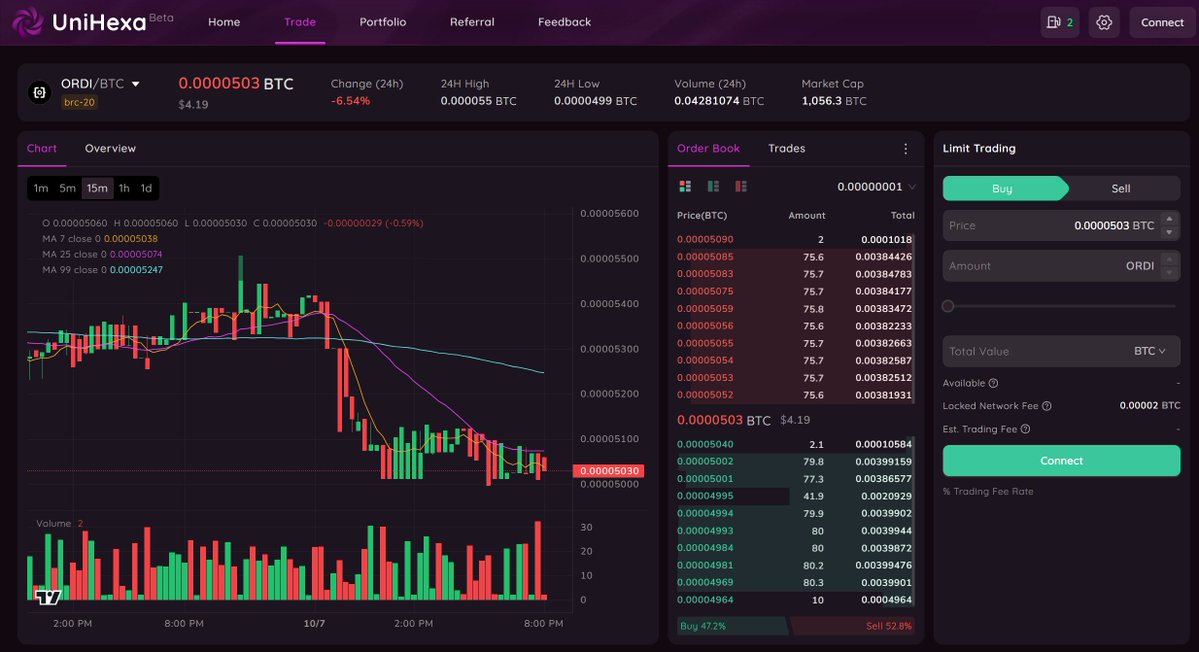This screenshot has width=1199, height=652.
Task: Open Trade nav item
Action: tap(300, 22)
